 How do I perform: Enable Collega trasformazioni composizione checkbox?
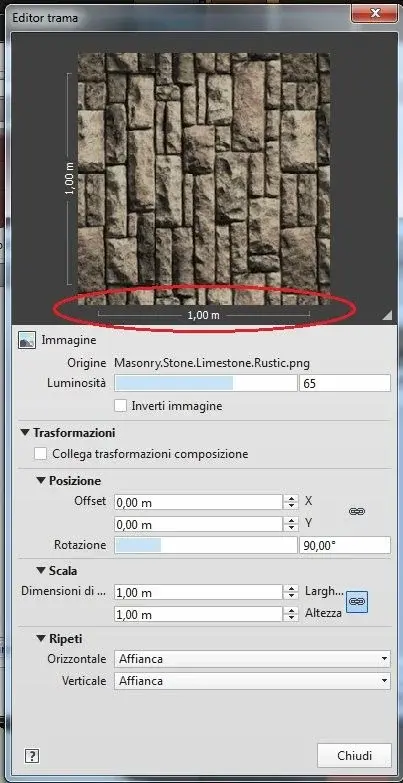tap(41, 454)
